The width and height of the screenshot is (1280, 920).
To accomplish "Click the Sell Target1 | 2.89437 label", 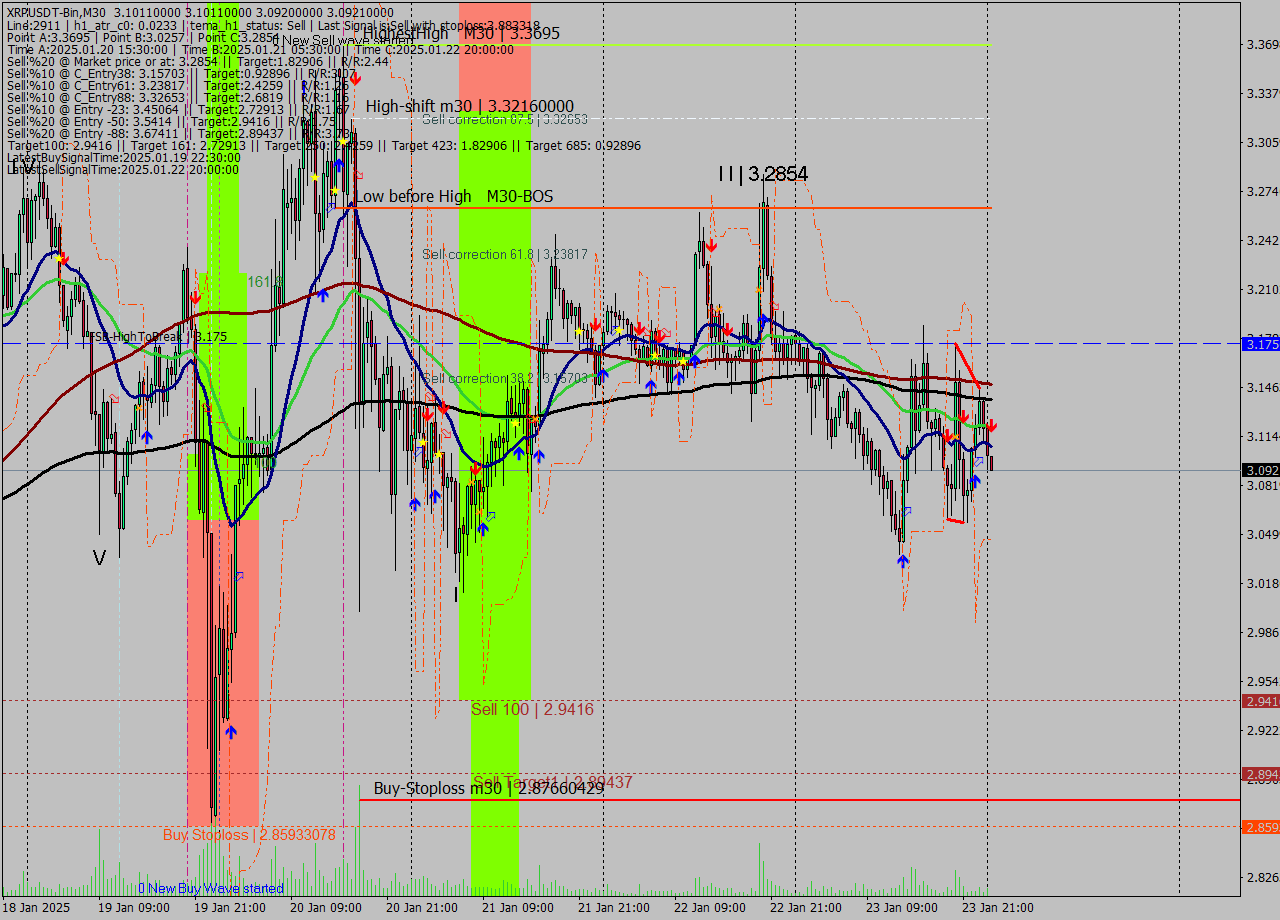I will 553,782.
